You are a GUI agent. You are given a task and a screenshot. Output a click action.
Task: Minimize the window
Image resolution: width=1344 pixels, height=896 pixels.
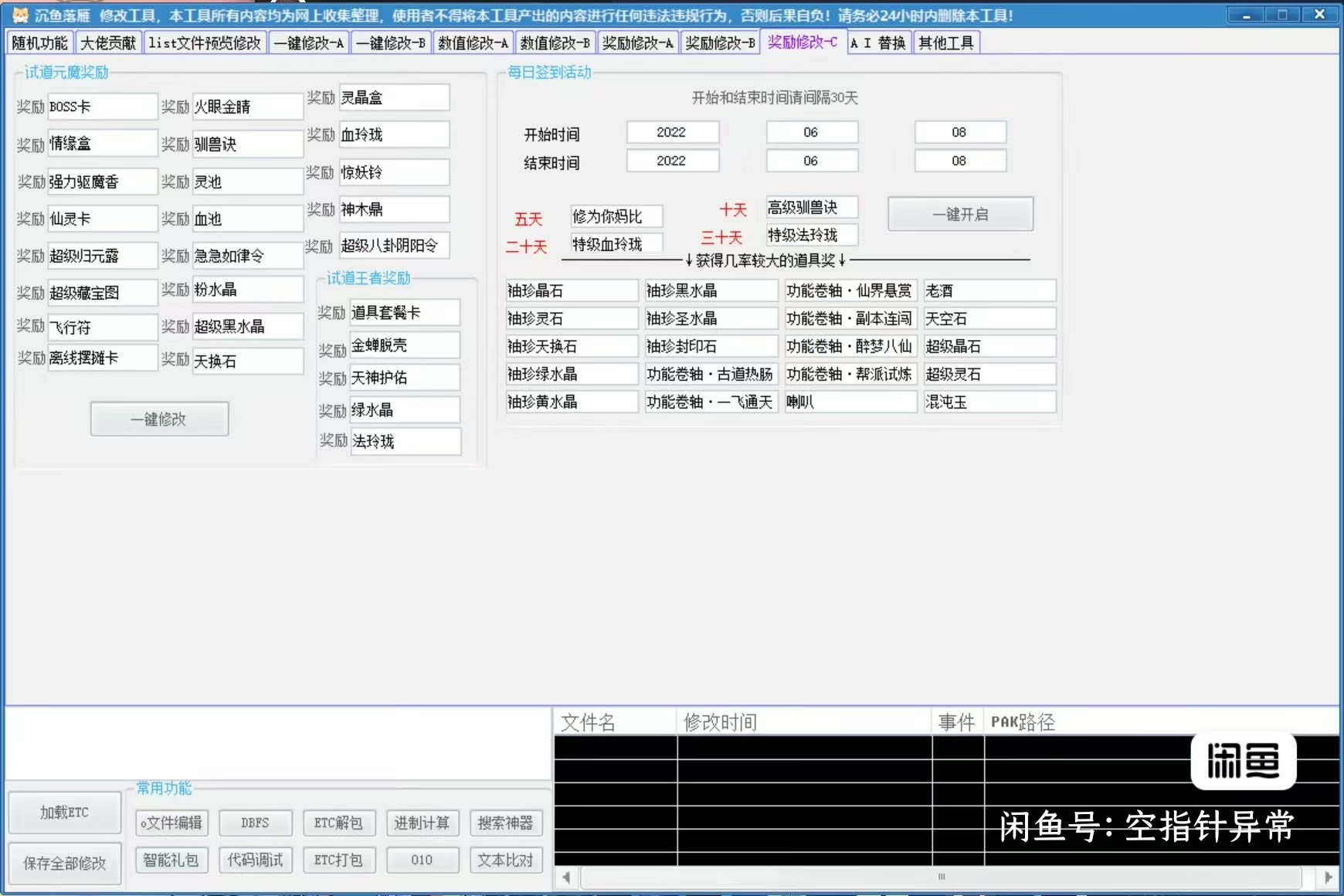point(1246,15)
